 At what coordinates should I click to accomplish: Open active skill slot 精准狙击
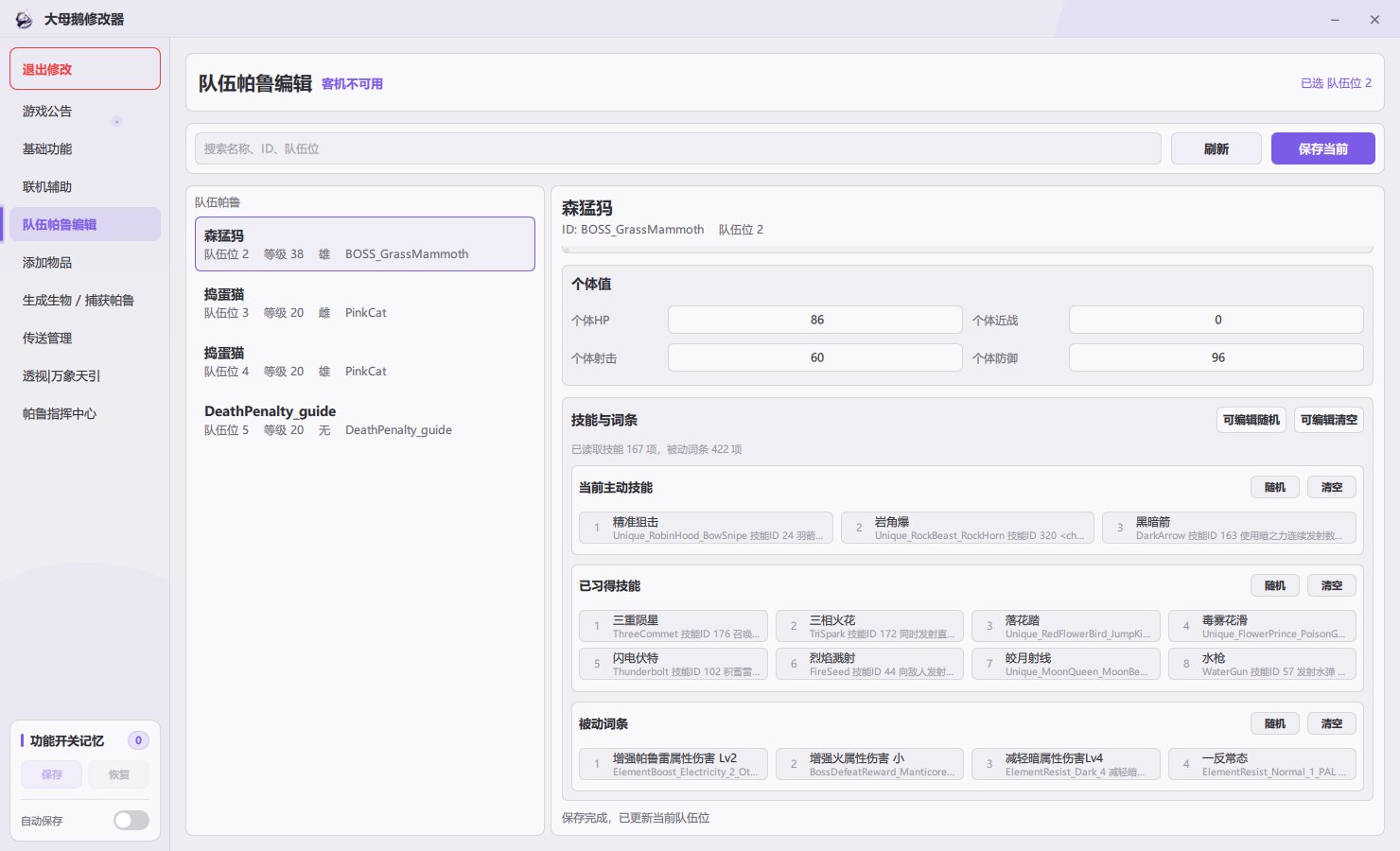(707, 528)
